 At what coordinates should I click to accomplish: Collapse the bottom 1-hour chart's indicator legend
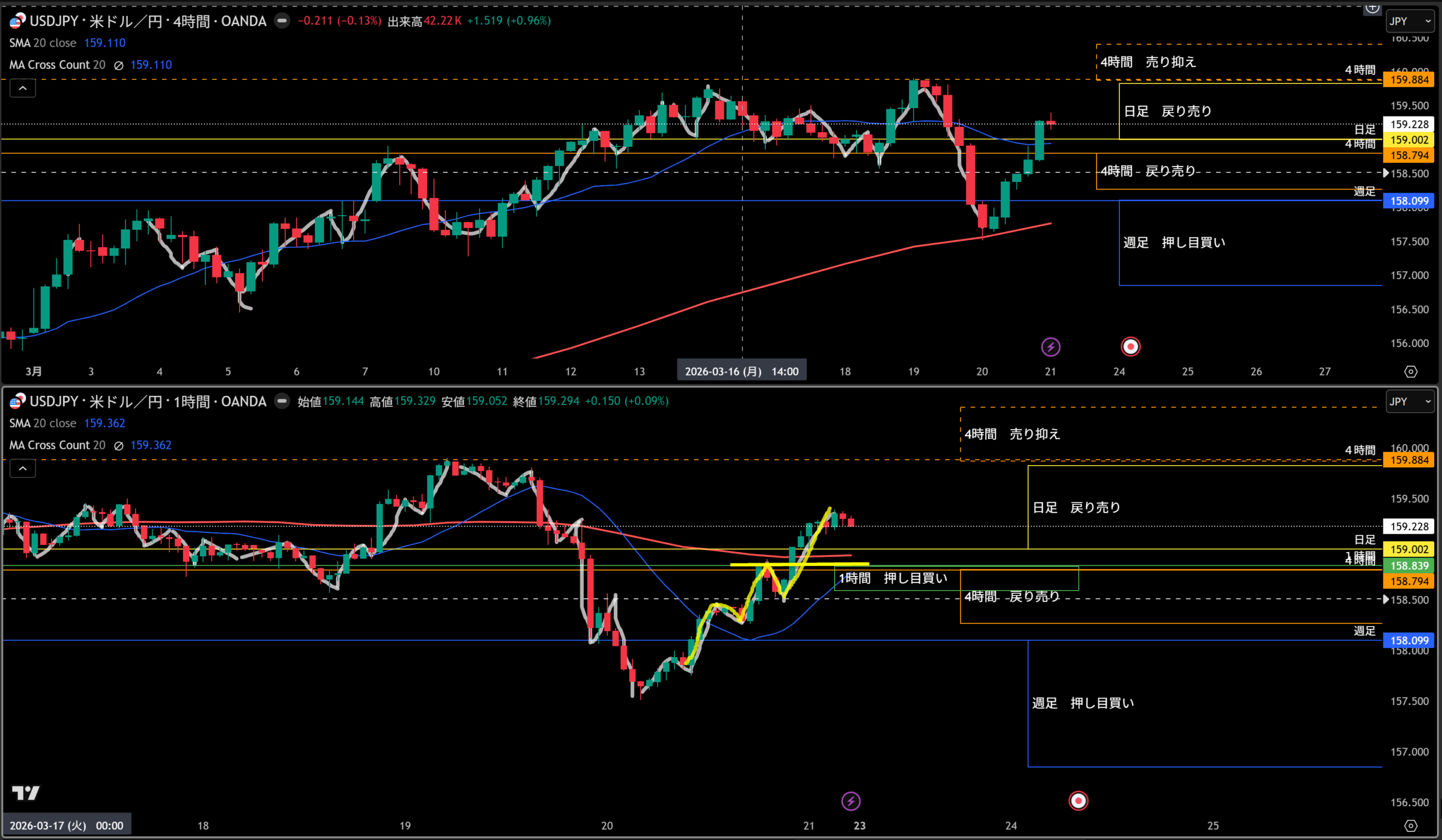[23, 468]
